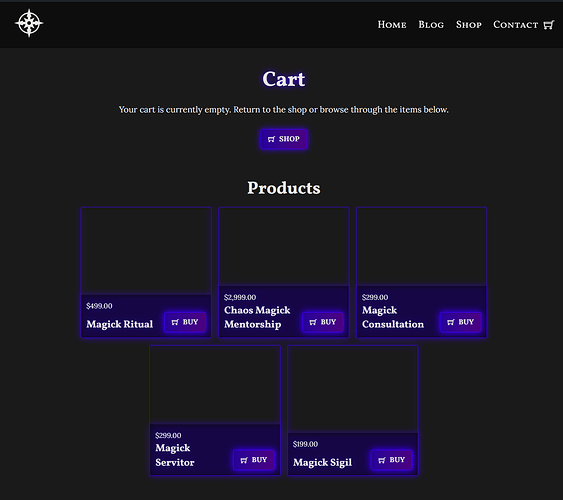
Task: Click the Magick Sigil title link
Action: [x=322, y=462]
